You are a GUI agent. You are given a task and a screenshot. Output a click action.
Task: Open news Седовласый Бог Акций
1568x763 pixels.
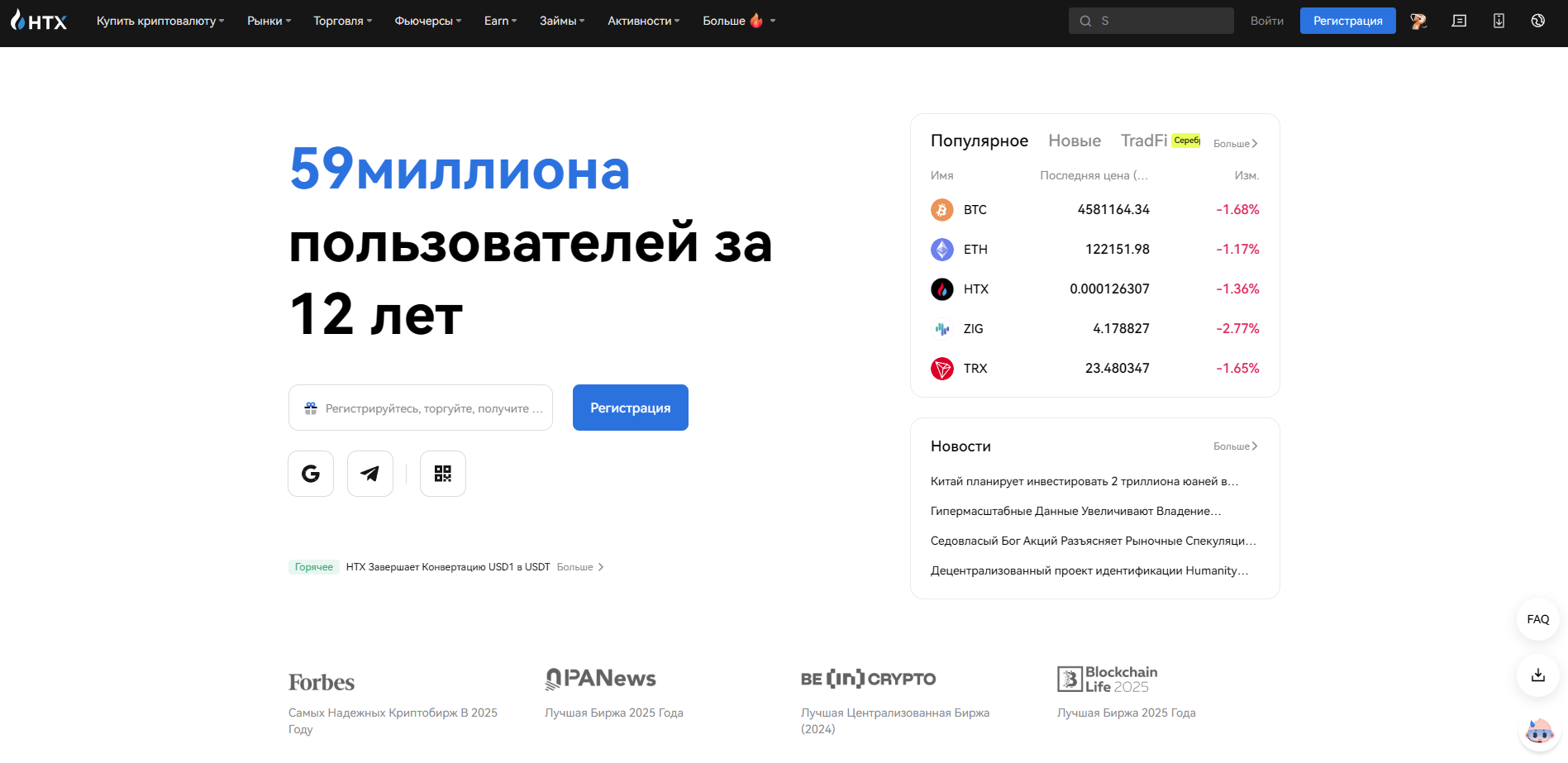click(1094, 541)
